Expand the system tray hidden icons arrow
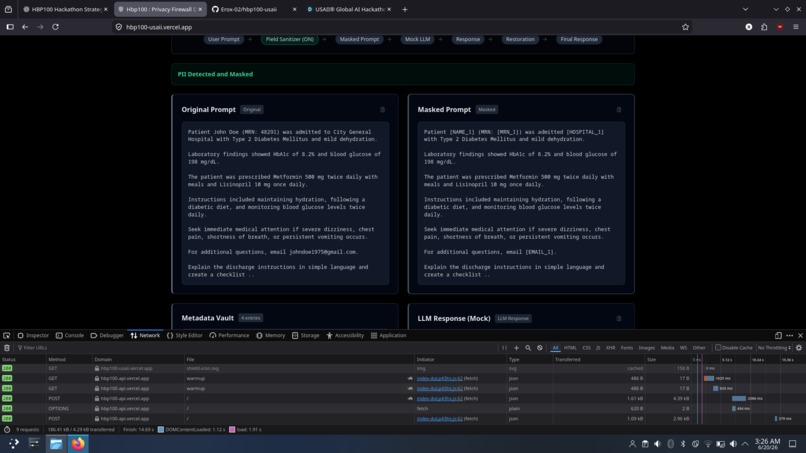 click(x=745, y=444)
